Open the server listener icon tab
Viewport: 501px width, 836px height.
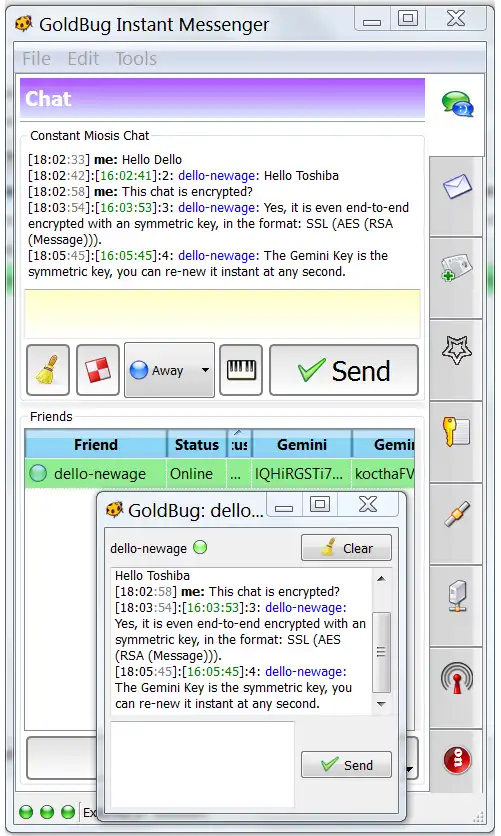pyautogui.click(x=457, y=596)
